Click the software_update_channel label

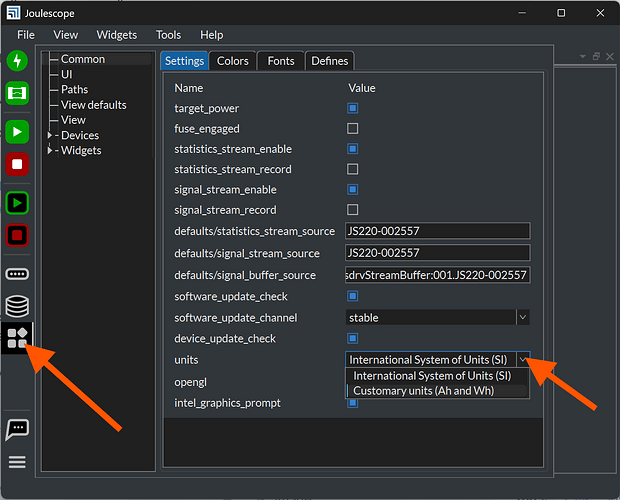click(x=236, y=318)
